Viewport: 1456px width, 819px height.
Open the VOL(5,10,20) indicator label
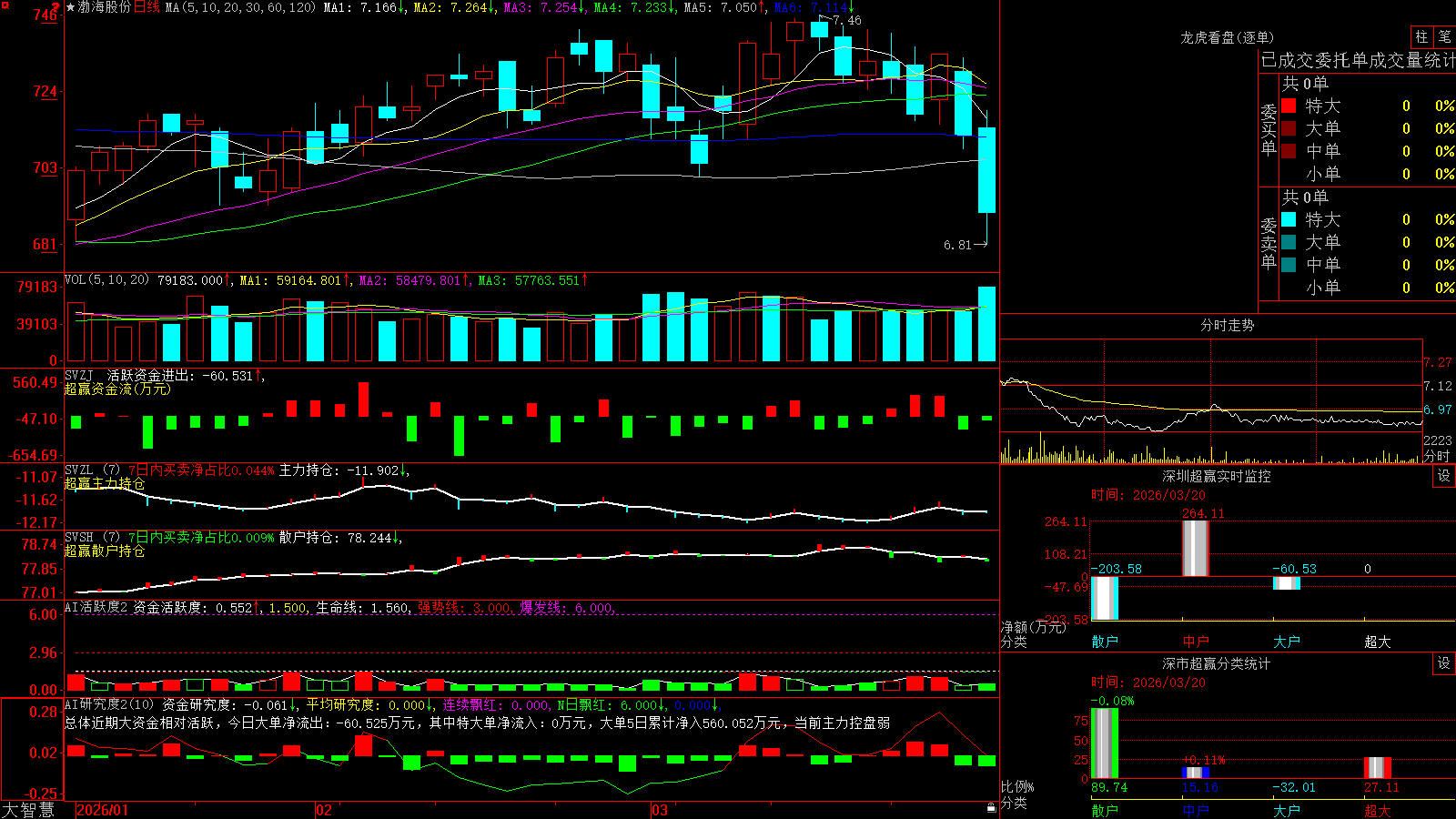[x=106, y=280]
